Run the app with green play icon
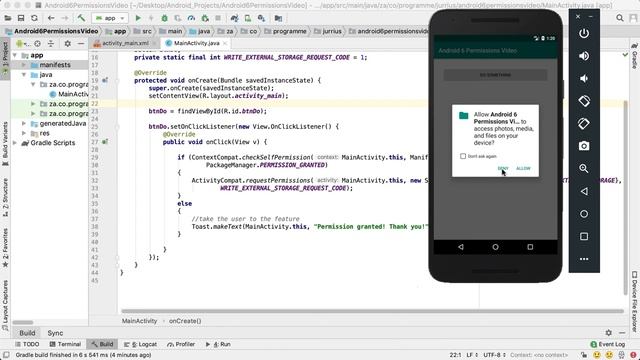The image size is (640, 360). 138,18
